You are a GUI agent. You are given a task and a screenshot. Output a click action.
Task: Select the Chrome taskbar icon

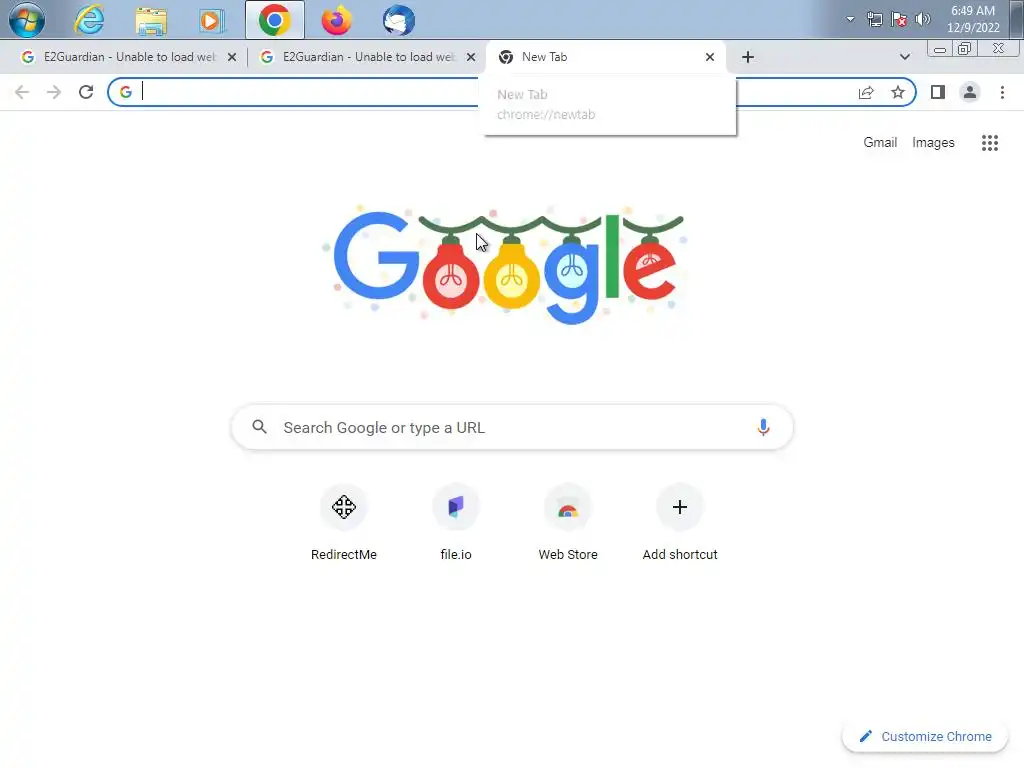pos(274,20)
